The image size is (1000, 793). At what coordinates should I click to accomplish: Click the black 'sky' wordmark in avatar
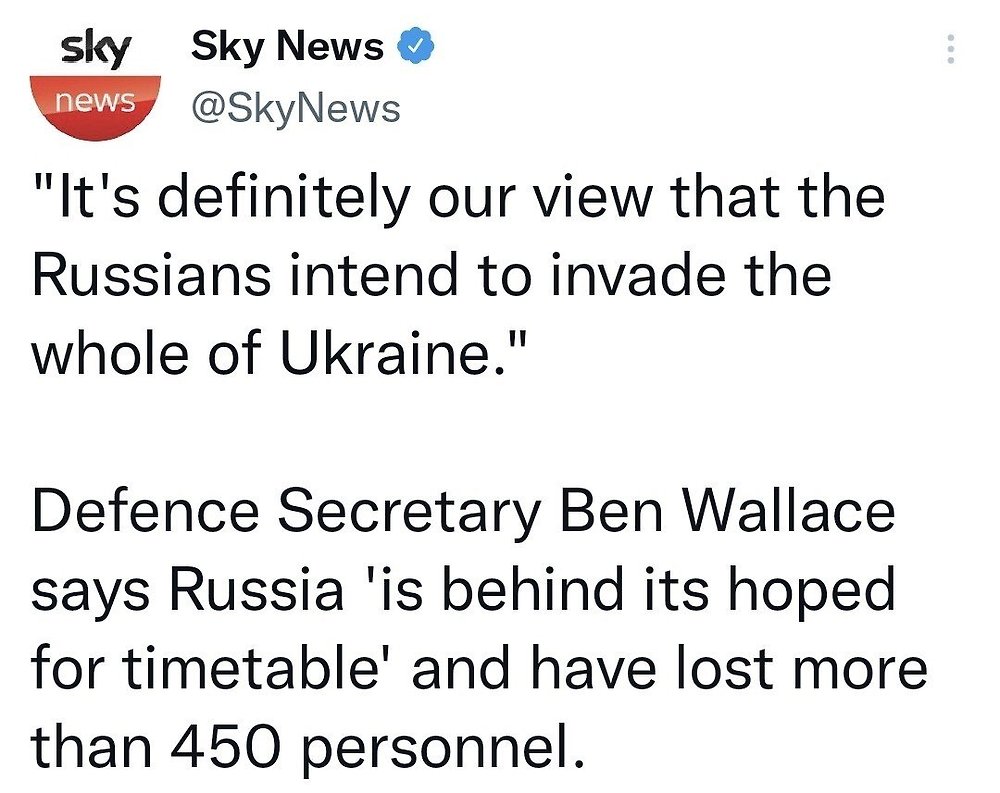click(96, 51)
